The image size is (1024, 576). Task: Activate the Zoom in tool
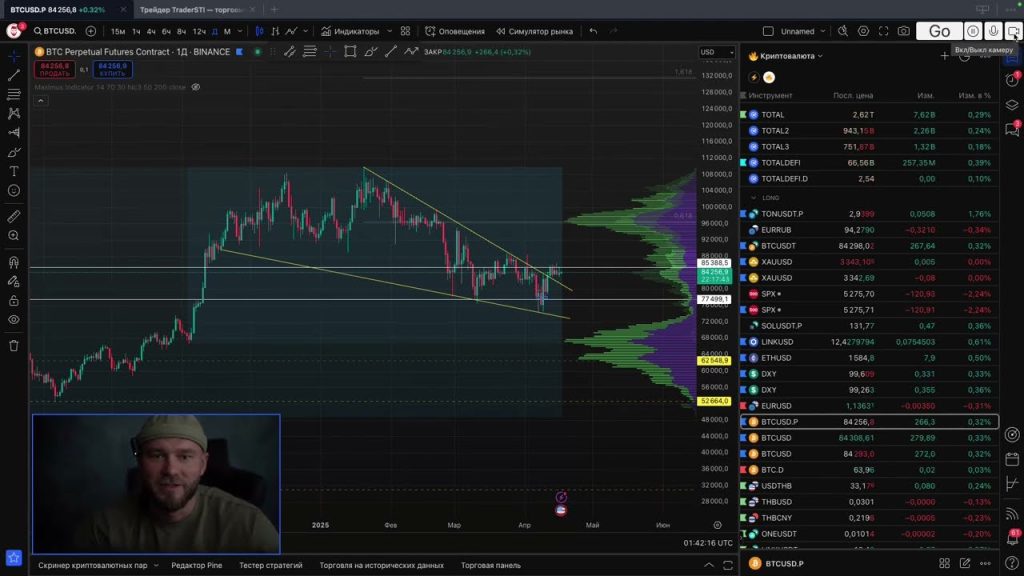pos(14,236)
